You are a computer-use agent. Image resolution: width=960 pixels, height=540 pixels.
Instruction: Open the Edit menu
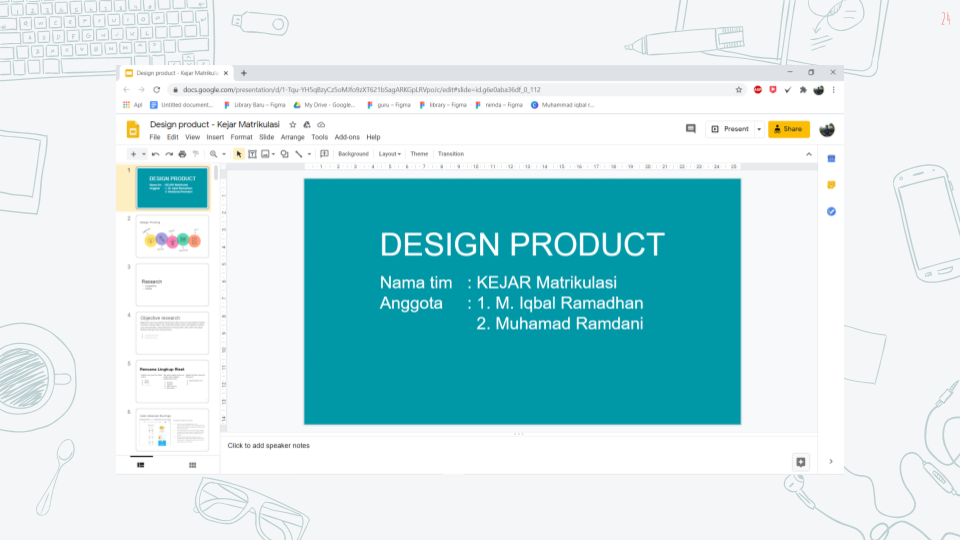(173, 137)
